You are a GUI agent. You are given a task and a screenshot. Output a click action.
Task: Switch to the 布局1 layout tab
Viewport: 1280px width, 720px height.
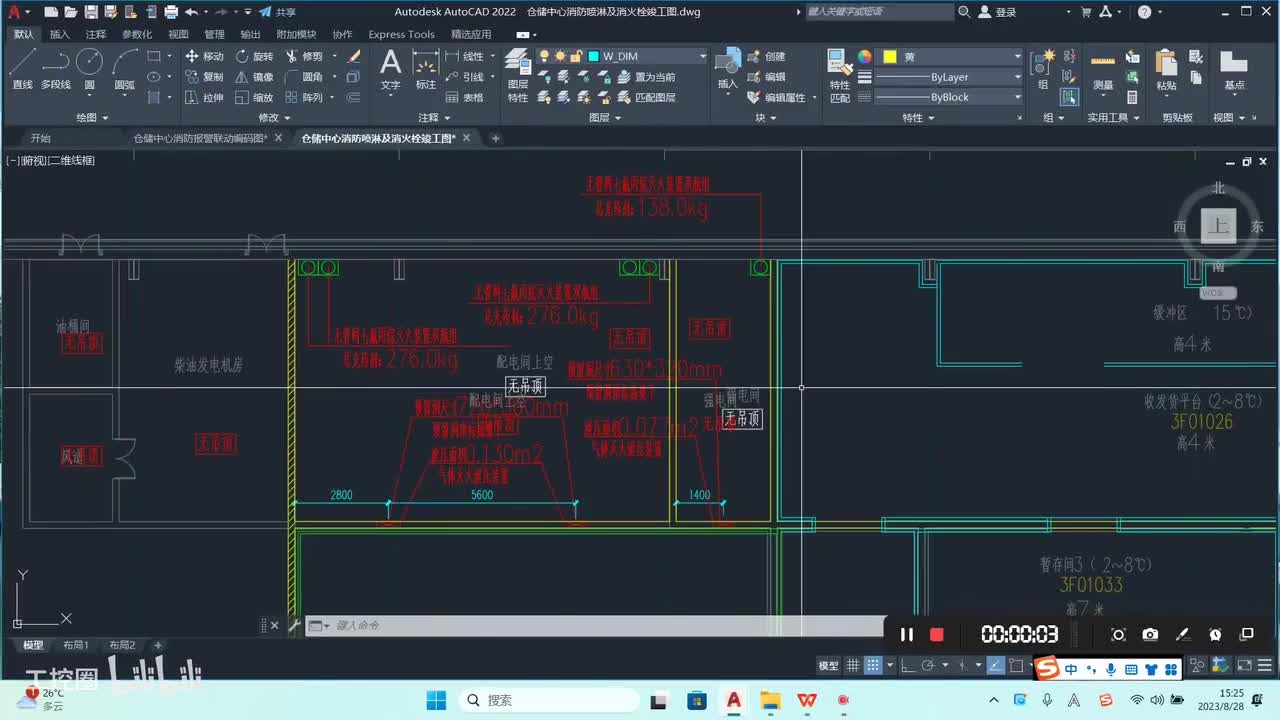[x=76, y=645]
